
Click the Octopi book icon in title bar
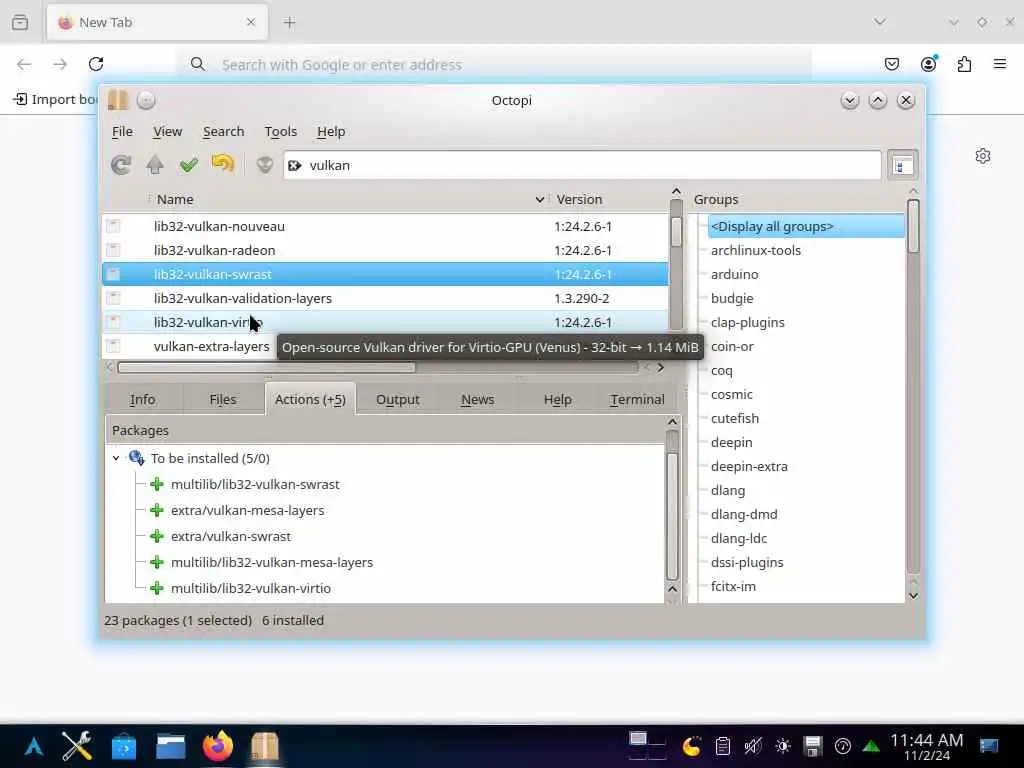[118, 100]
